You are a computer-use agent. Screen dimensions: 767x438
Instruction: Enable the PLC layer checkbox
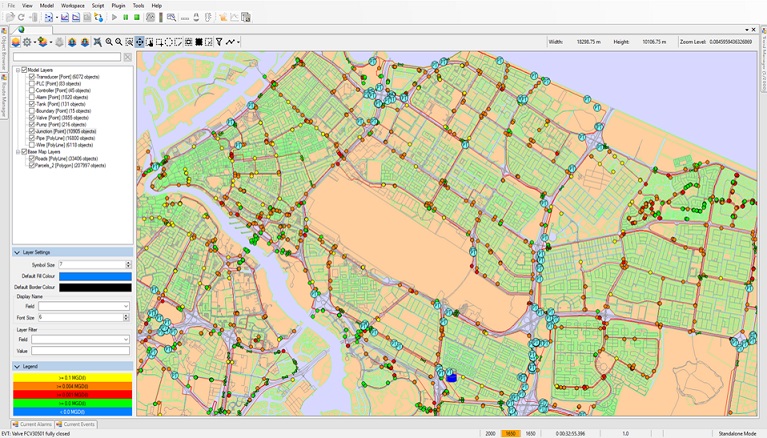coord(31,83)
